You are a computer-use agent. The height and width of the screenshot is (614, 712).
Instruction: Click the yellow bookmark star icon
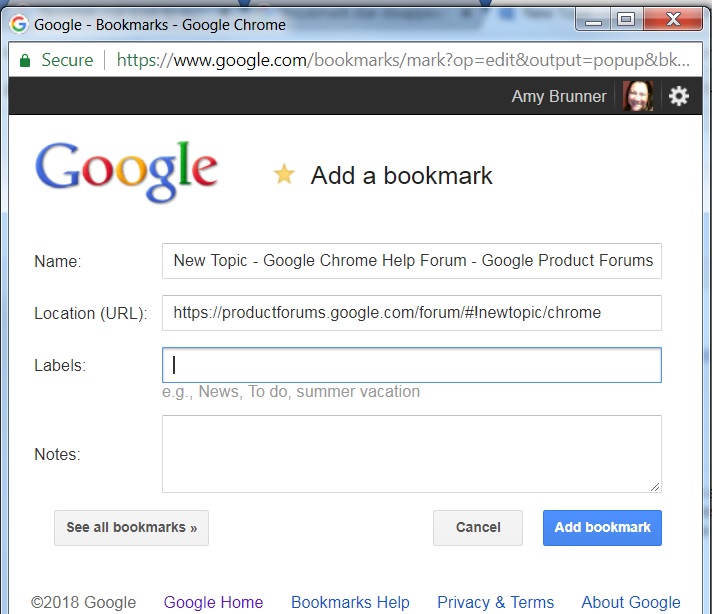point(284,175)
